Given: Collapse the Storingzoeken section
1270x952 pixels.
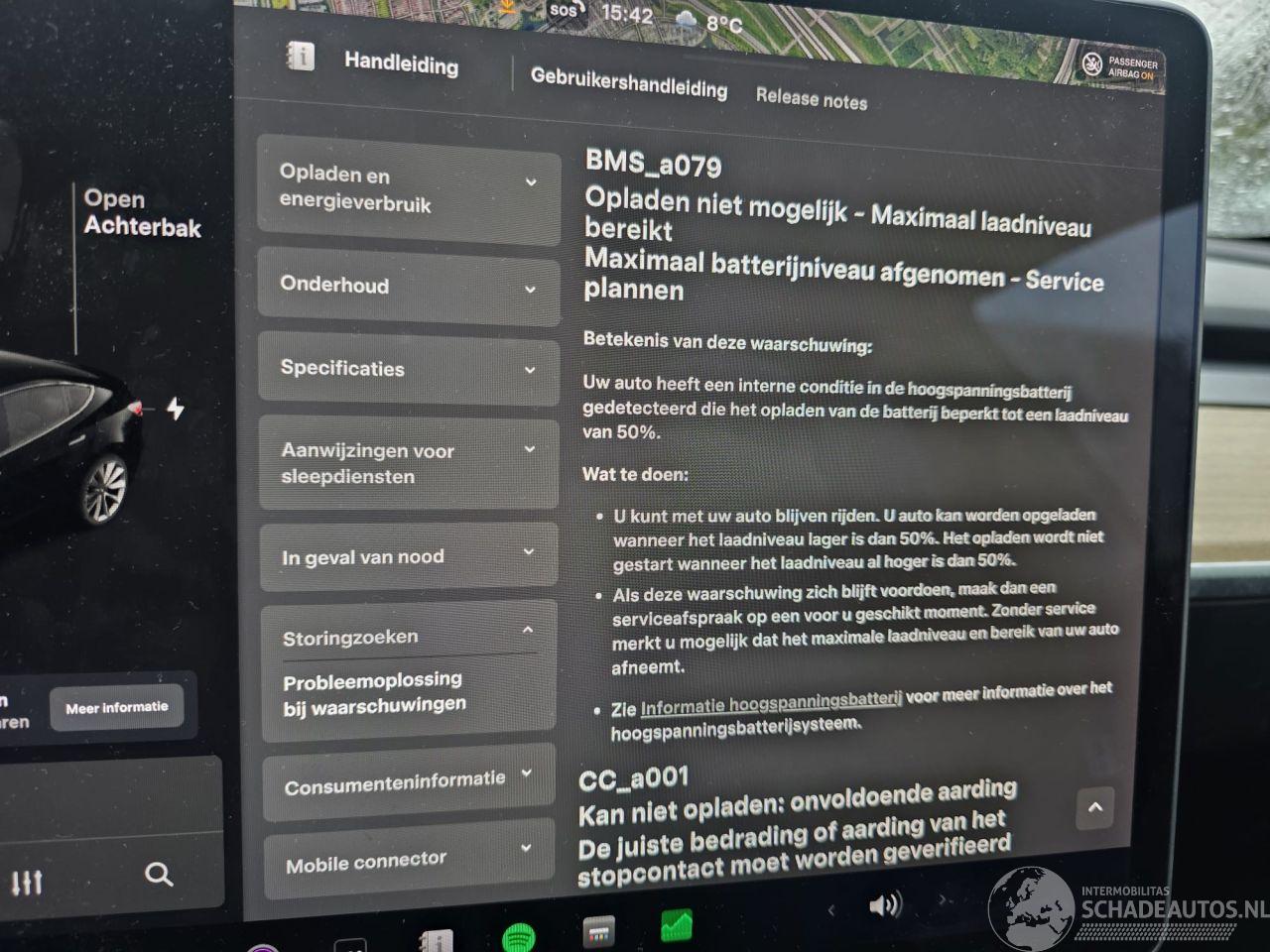Looking at the screenshot, I should pos(408,635).
